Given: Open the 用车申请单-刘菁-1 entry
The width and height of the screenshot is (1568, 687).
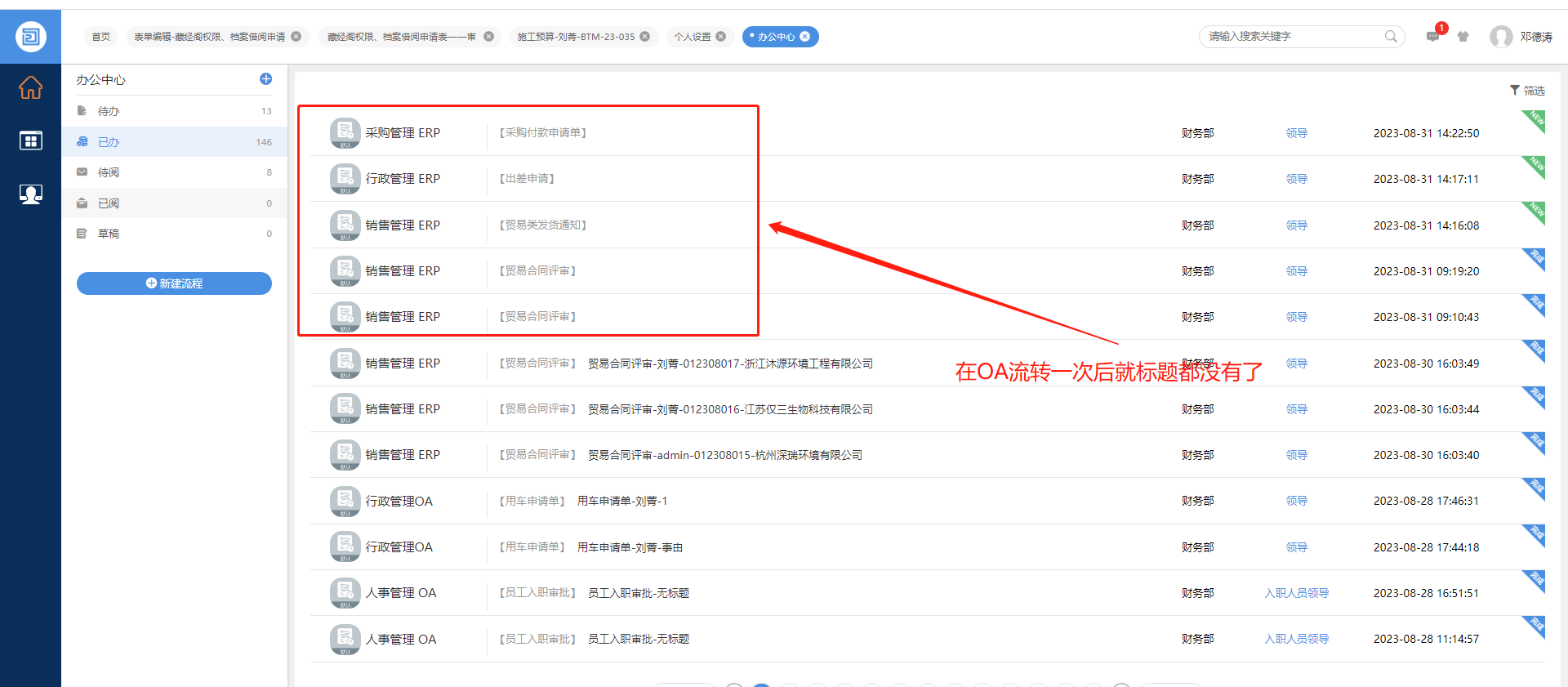Looking at the screenshot, I should pos(622,501).
